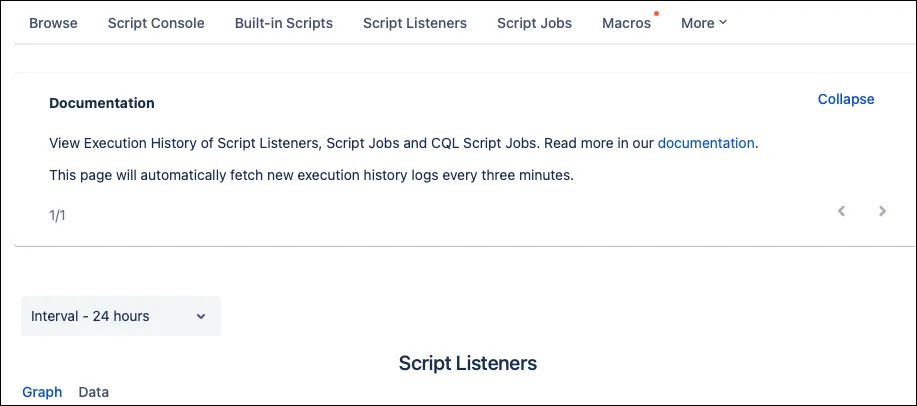Collapse the Documentation panel
This screenshot has width=917, height=406.
point(846,99)
